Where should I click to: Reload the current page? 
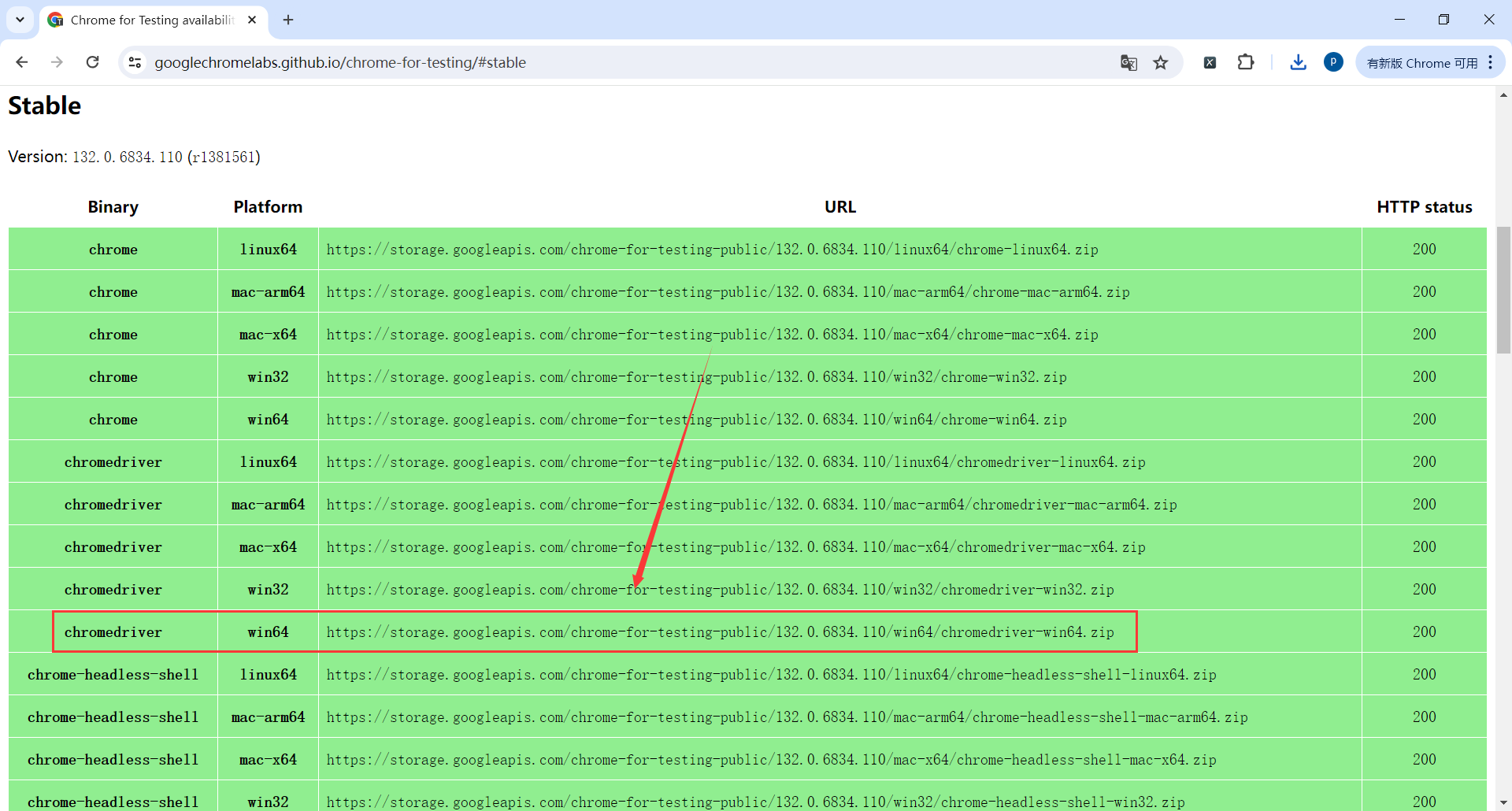[92, 62]
